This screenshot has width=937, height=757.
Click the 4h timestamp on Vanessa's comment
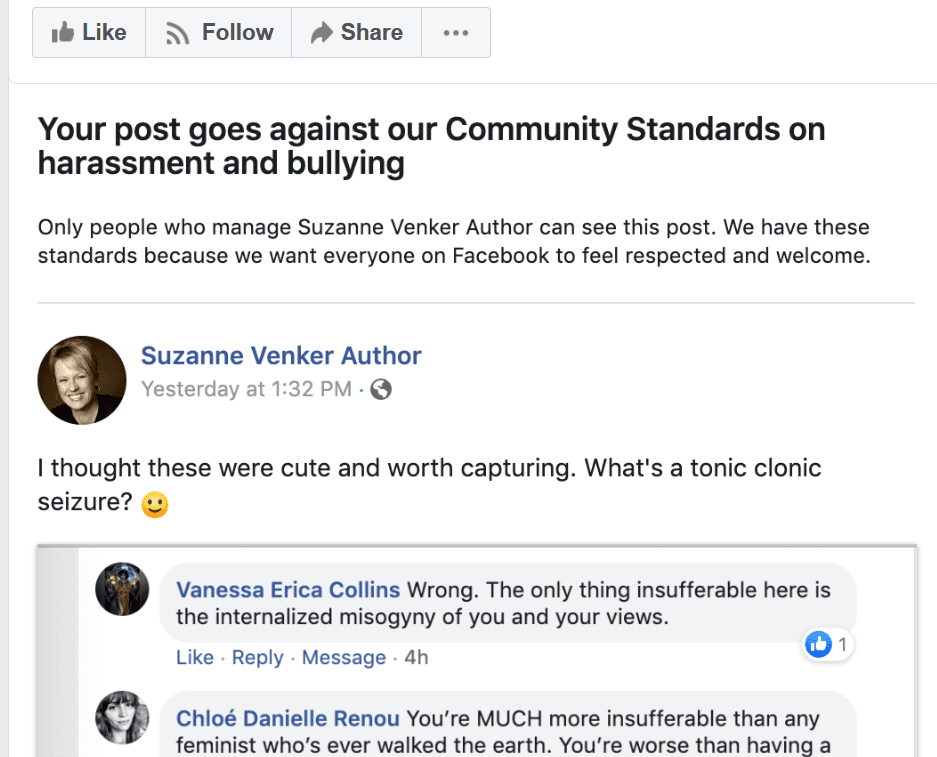pos(417,657)
